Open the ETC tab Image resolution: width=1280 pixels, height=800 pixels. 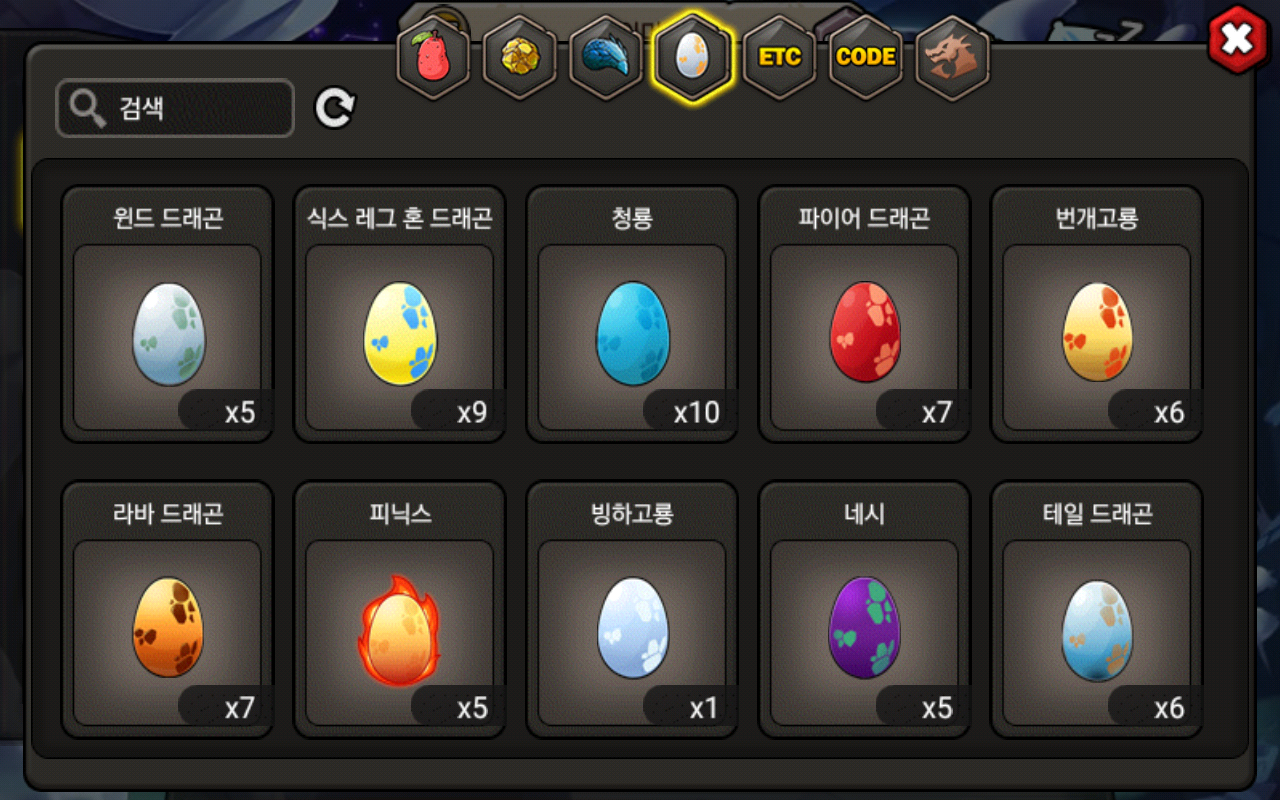pyautogui.click(x=779, y=58)
